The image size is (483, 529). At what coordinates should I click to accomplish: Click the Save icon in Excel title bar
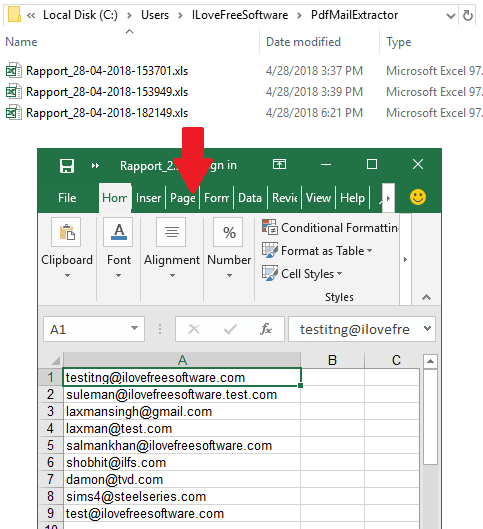click(67, 166)
